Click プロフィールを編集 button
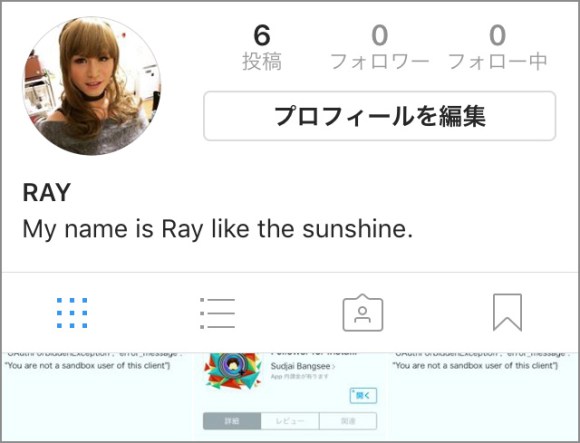 (380, 116)
